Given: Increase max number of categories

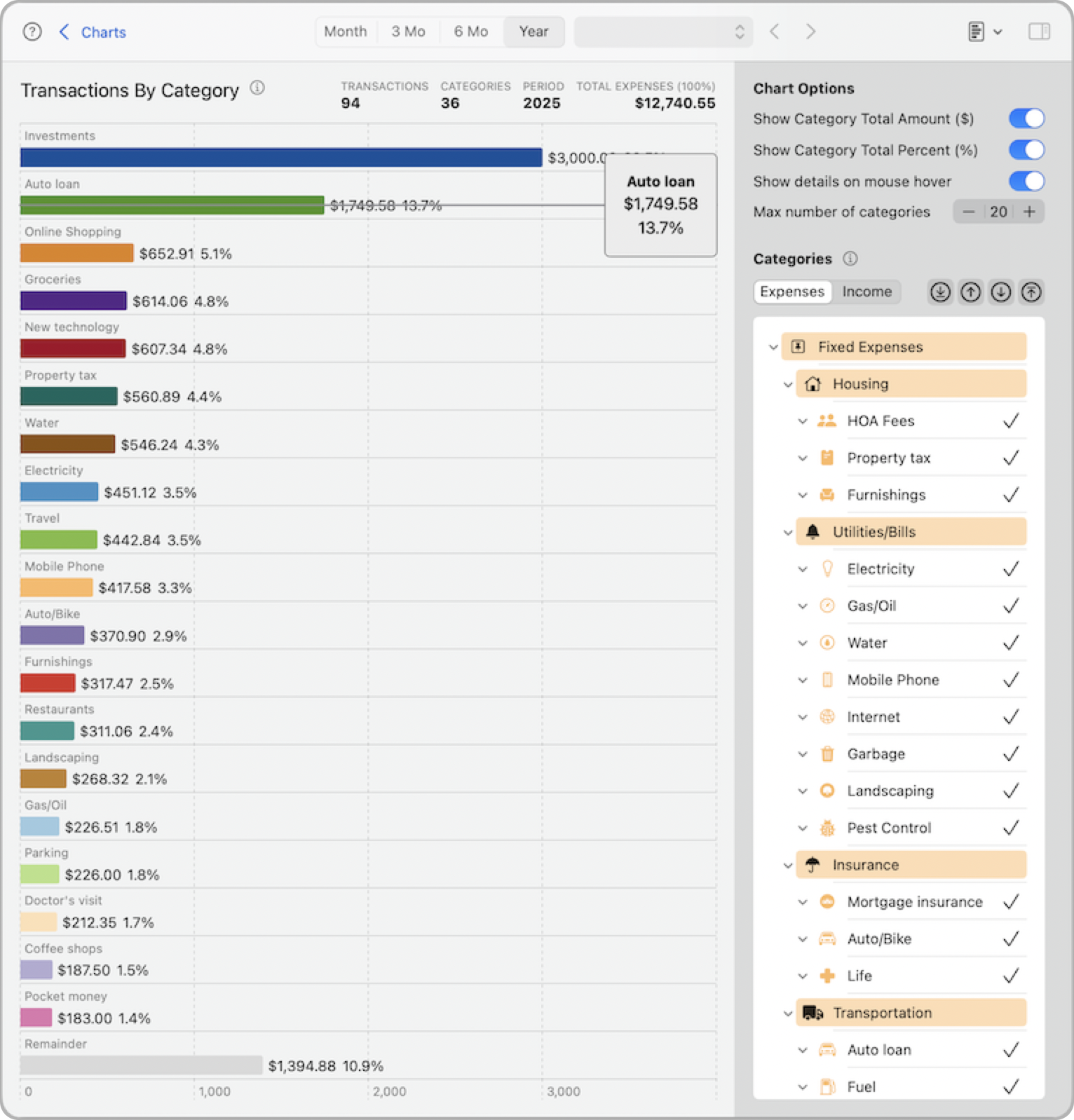Looking at the screenshot, I should pyautogui.click(x=1029, y=212).
